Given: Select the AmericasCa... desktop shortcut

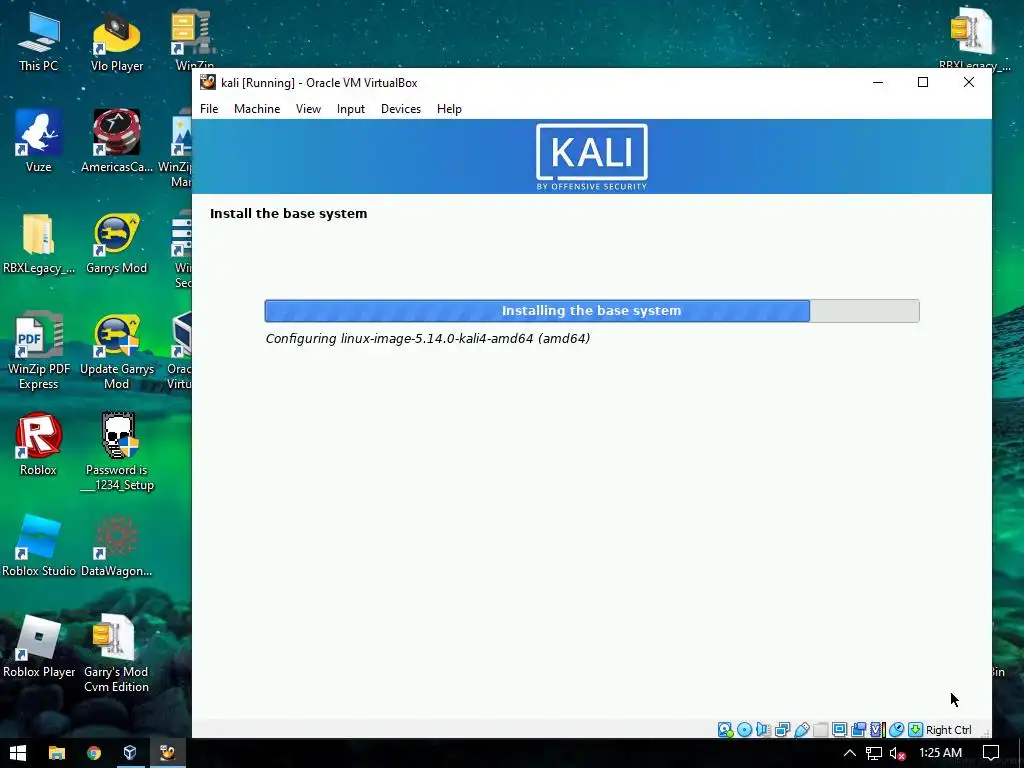Looking at the screenshot, I should click(117, 141).
